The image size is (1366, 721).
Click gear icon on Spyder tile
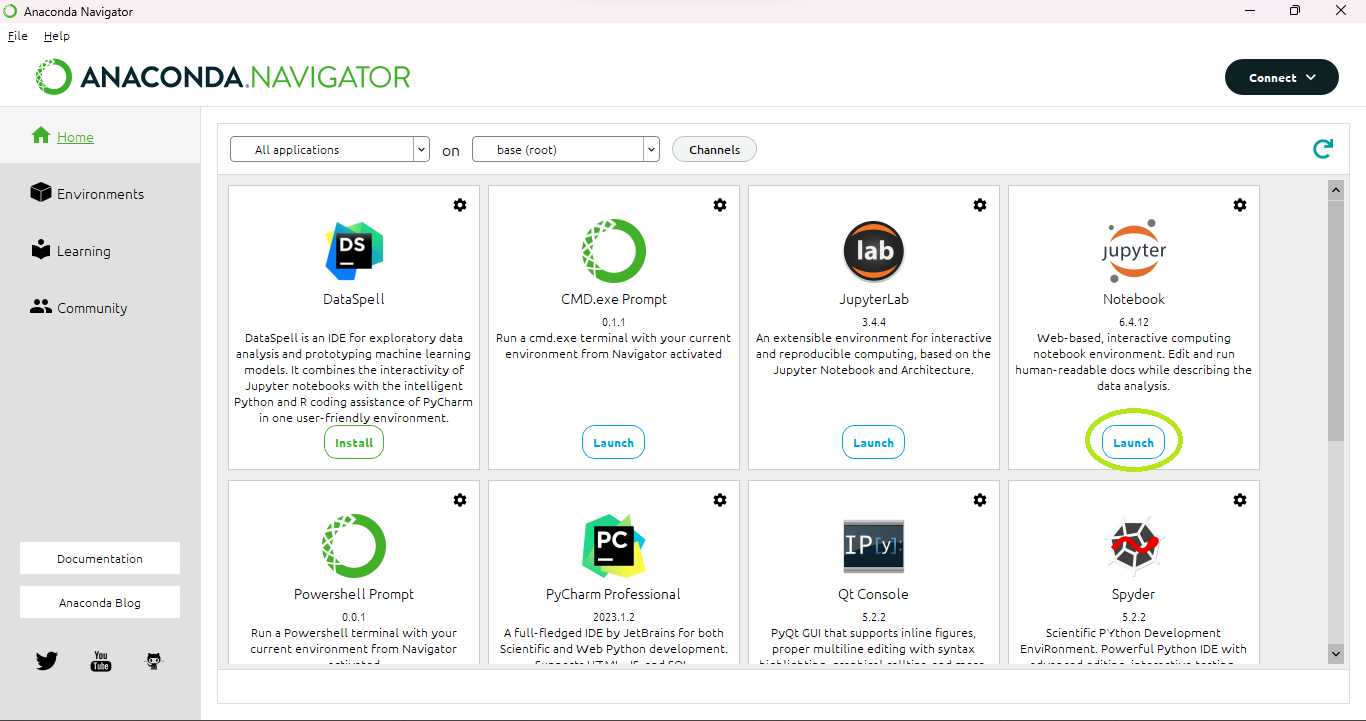point(1240,500)
